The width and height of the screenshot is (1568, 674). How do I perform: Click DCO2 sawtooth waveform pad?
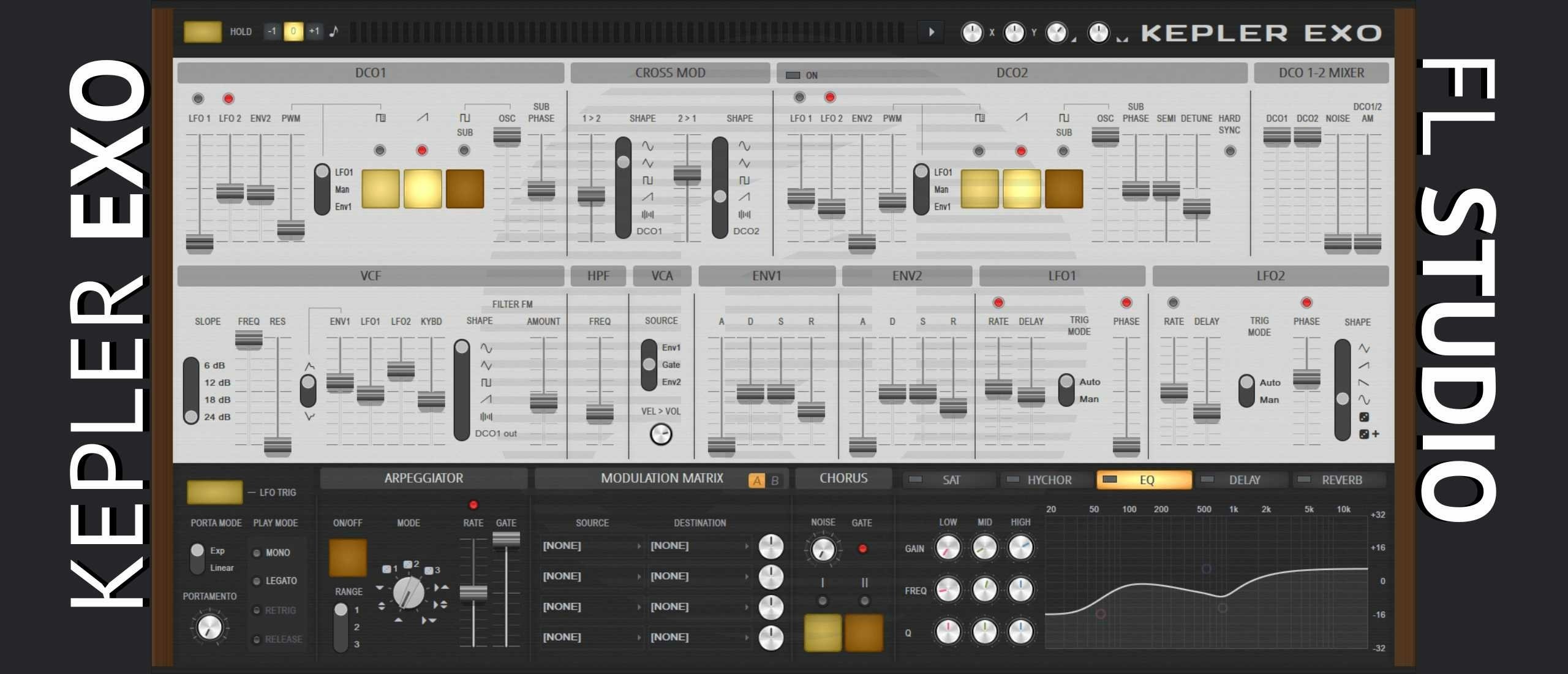coord(1022,189)
